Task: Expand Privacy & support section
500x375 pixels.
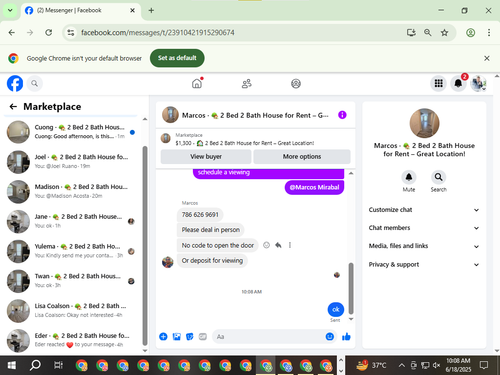Action: pyautogui.click(x=424, y=264)
